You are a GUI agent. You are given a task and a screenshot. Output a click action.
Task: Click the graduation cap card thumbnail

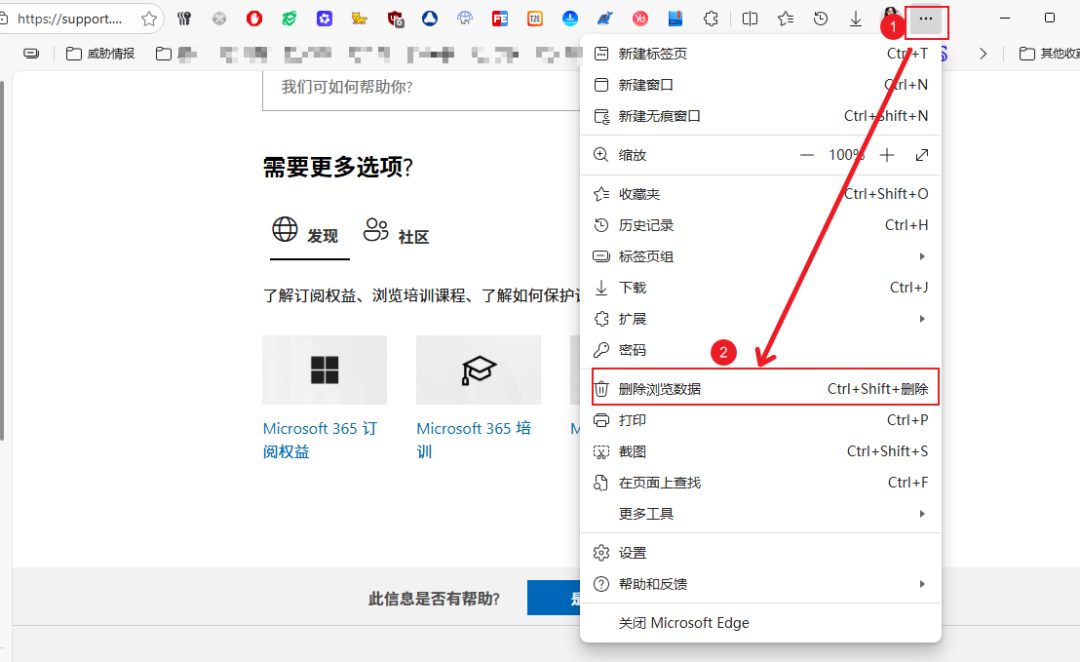point(479,370)
